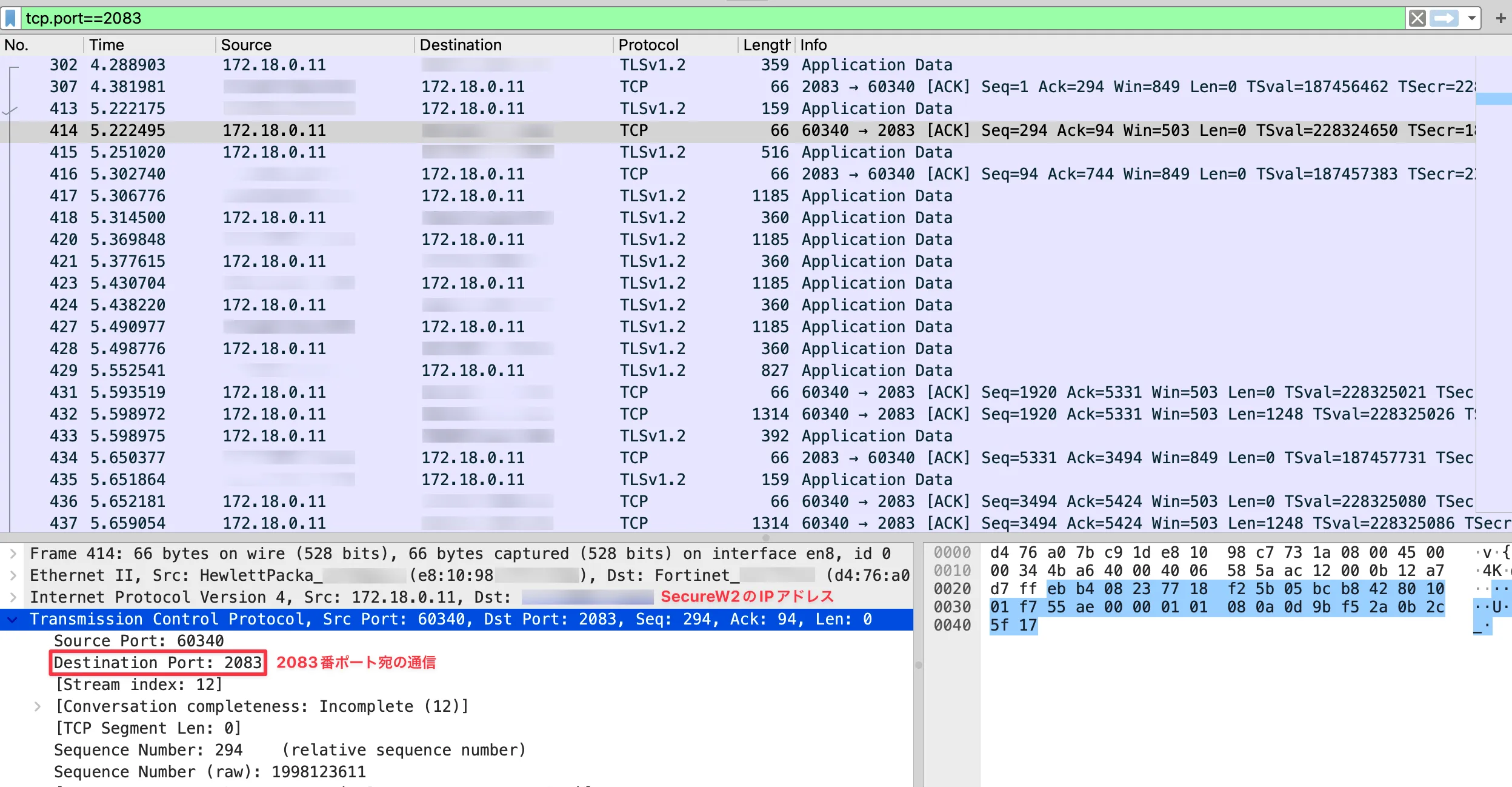Select packet 433 Application Data row
This screenshot has width=1512, height=787.
(x=876, y=436)
